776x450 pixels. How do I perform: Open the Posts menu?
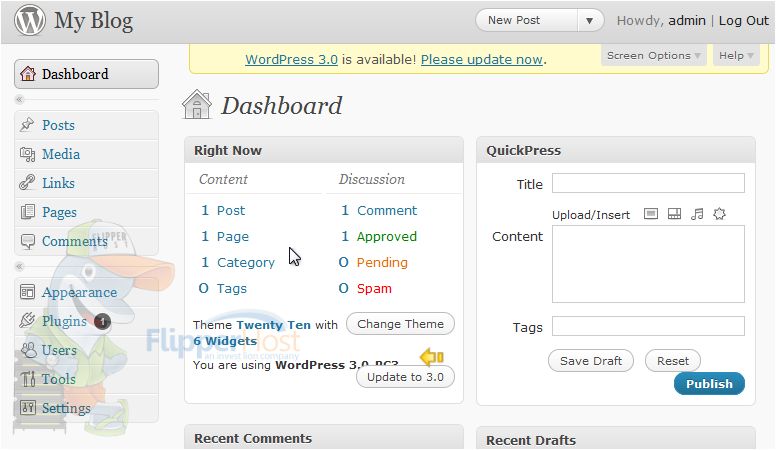click(x=87, y=125)
